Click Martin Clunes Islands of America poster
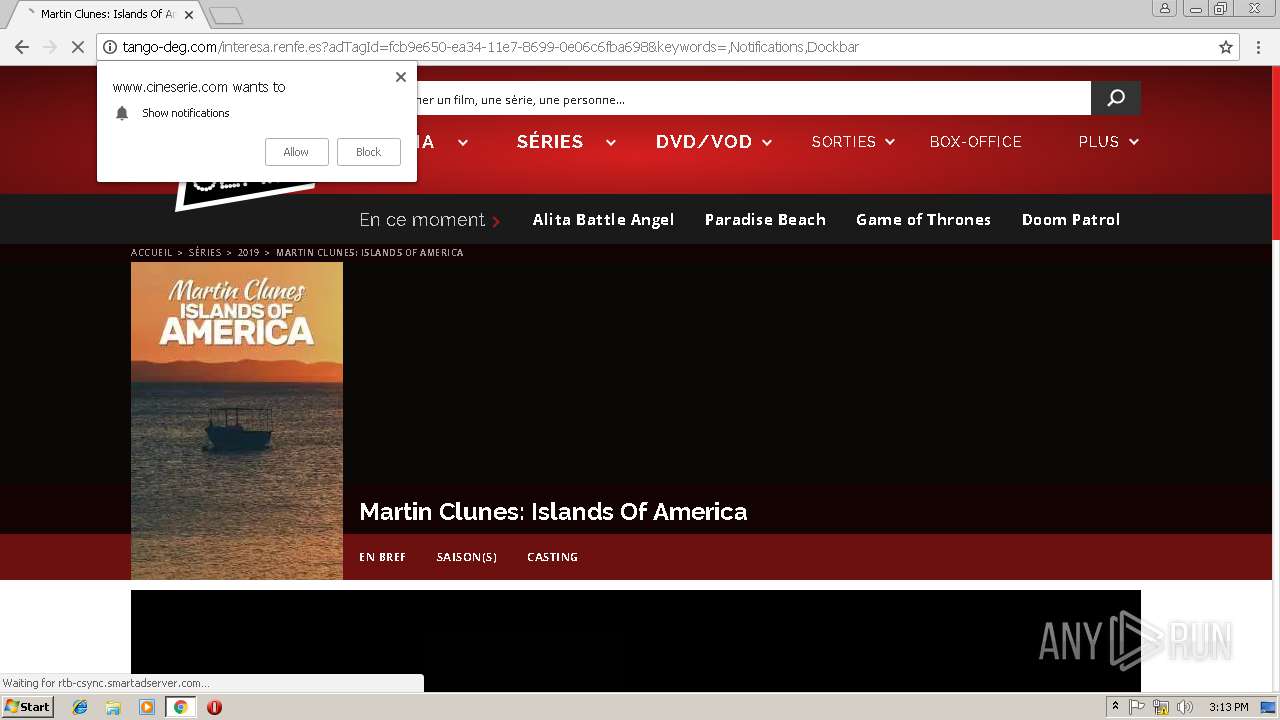This screenshot has height=720, width=1280. coord(237,421)
